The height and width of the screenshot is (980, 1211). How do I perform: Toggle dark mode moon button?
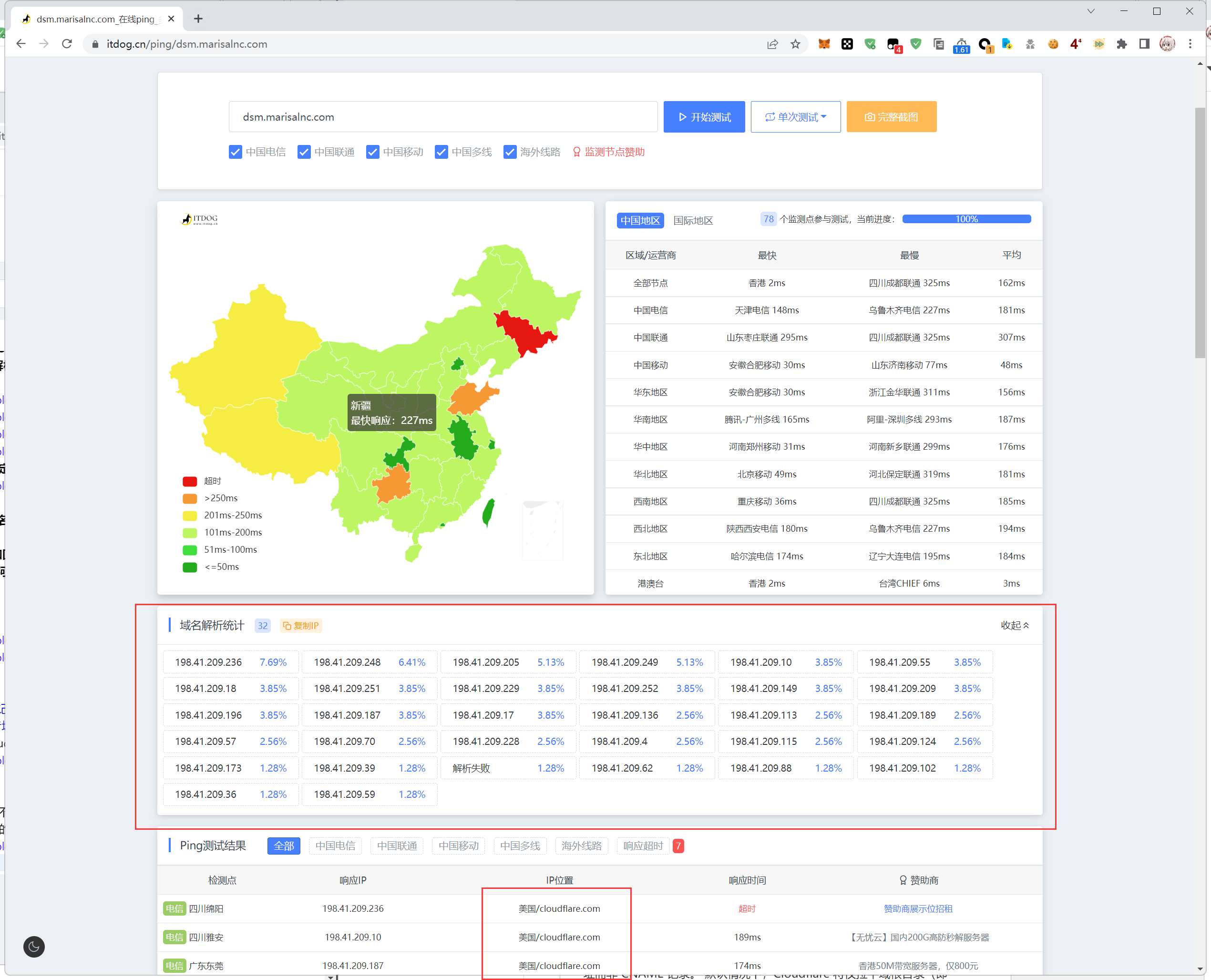[x=34, y=946]
